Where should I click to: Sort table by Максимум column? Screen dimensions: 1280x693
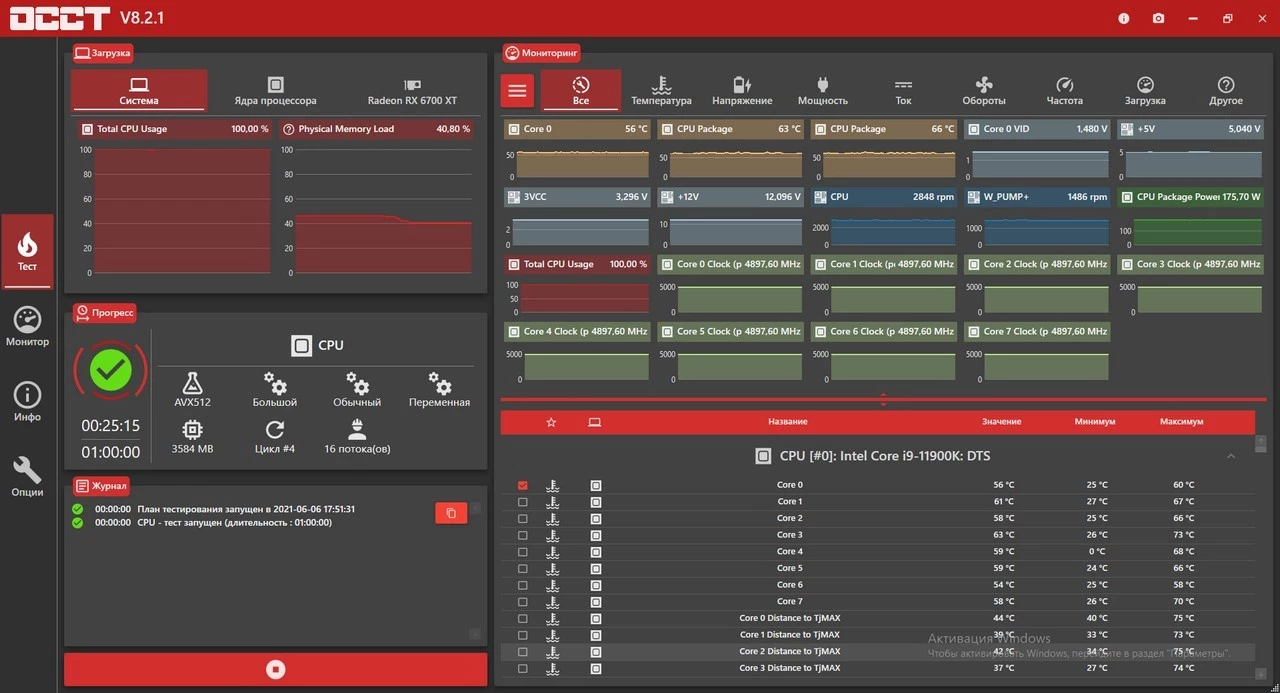coord(1182,422)
